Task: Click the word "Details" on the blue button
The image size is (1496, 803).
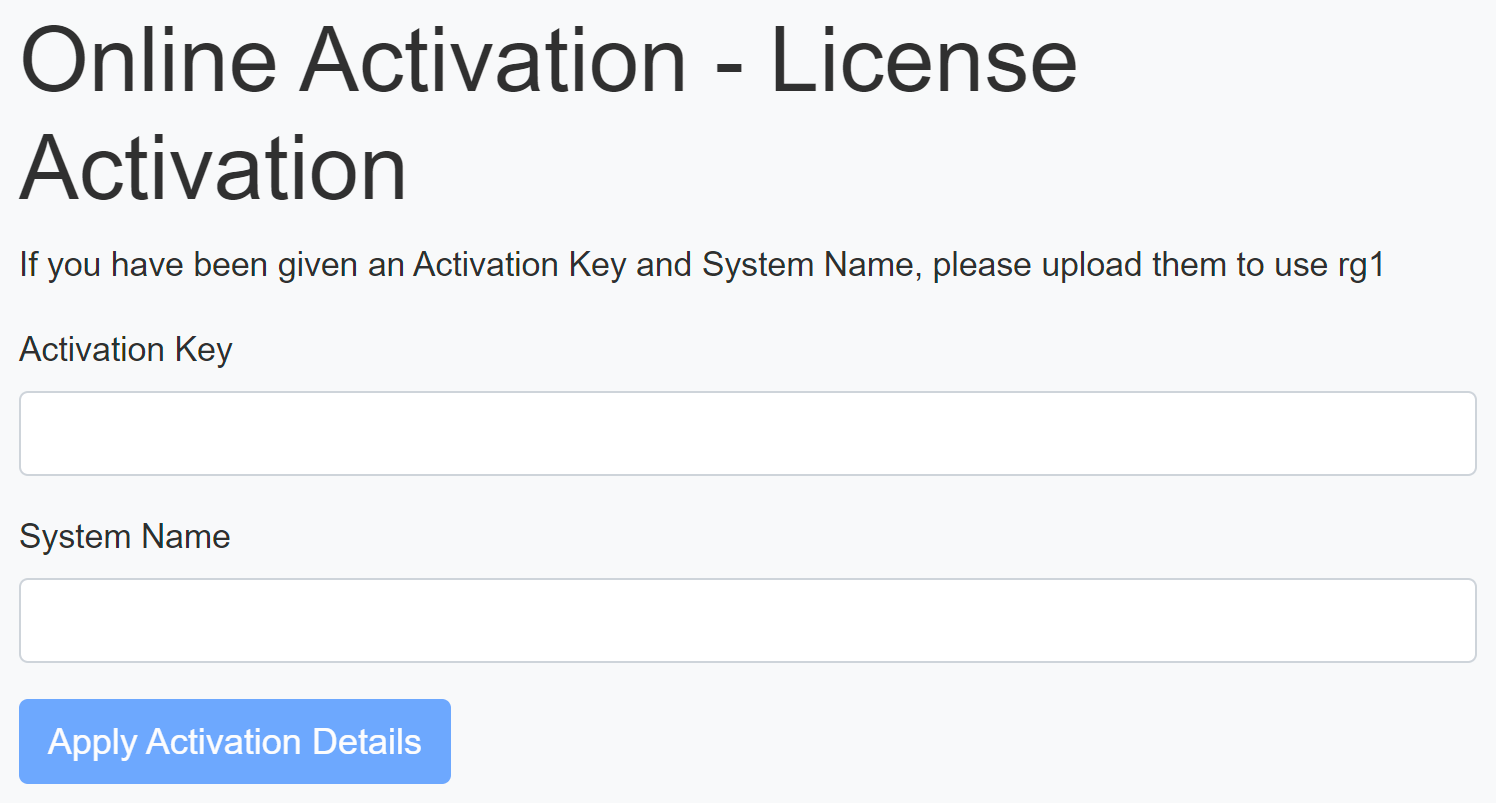Action: 367,742
